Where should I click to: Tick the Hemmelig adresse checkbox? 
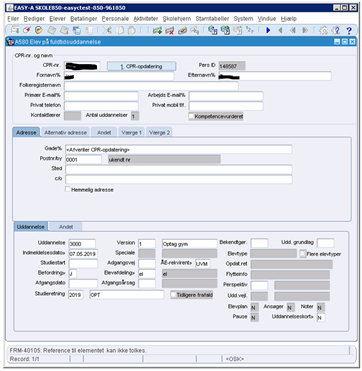(68, 189)
